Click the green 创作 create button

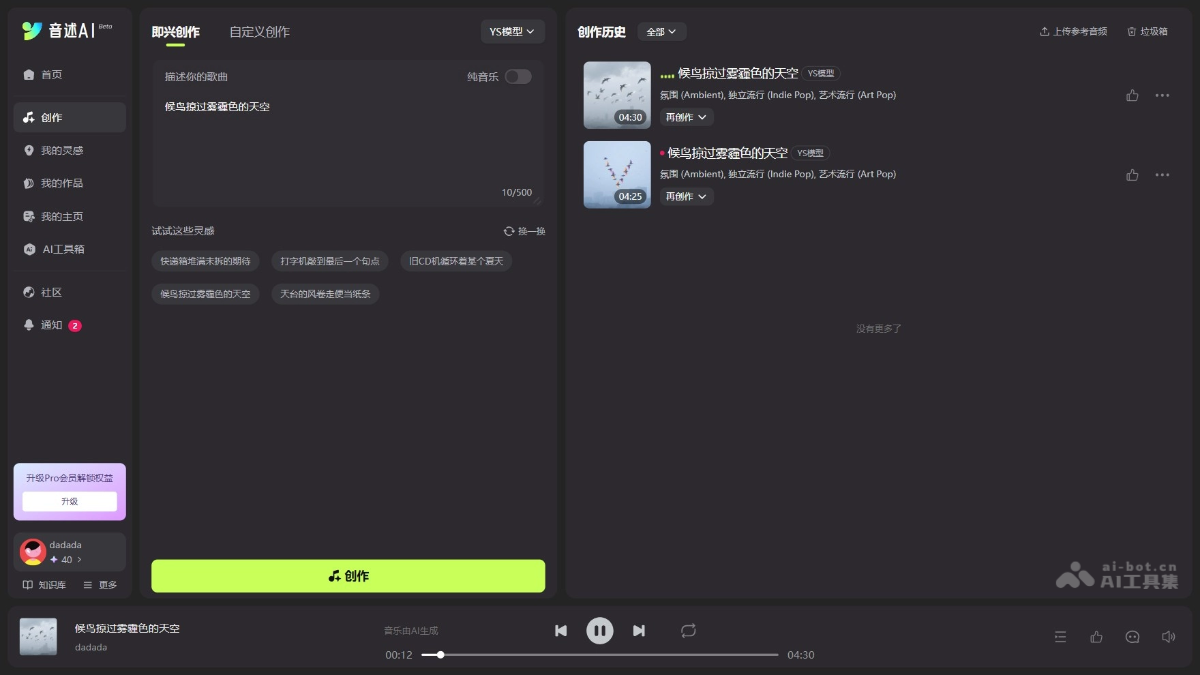click(348, 576)
